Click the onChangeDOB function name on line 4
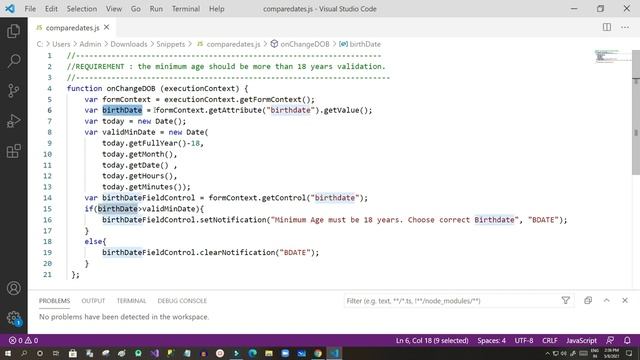The image size is (640, 360). pos(131,89)
